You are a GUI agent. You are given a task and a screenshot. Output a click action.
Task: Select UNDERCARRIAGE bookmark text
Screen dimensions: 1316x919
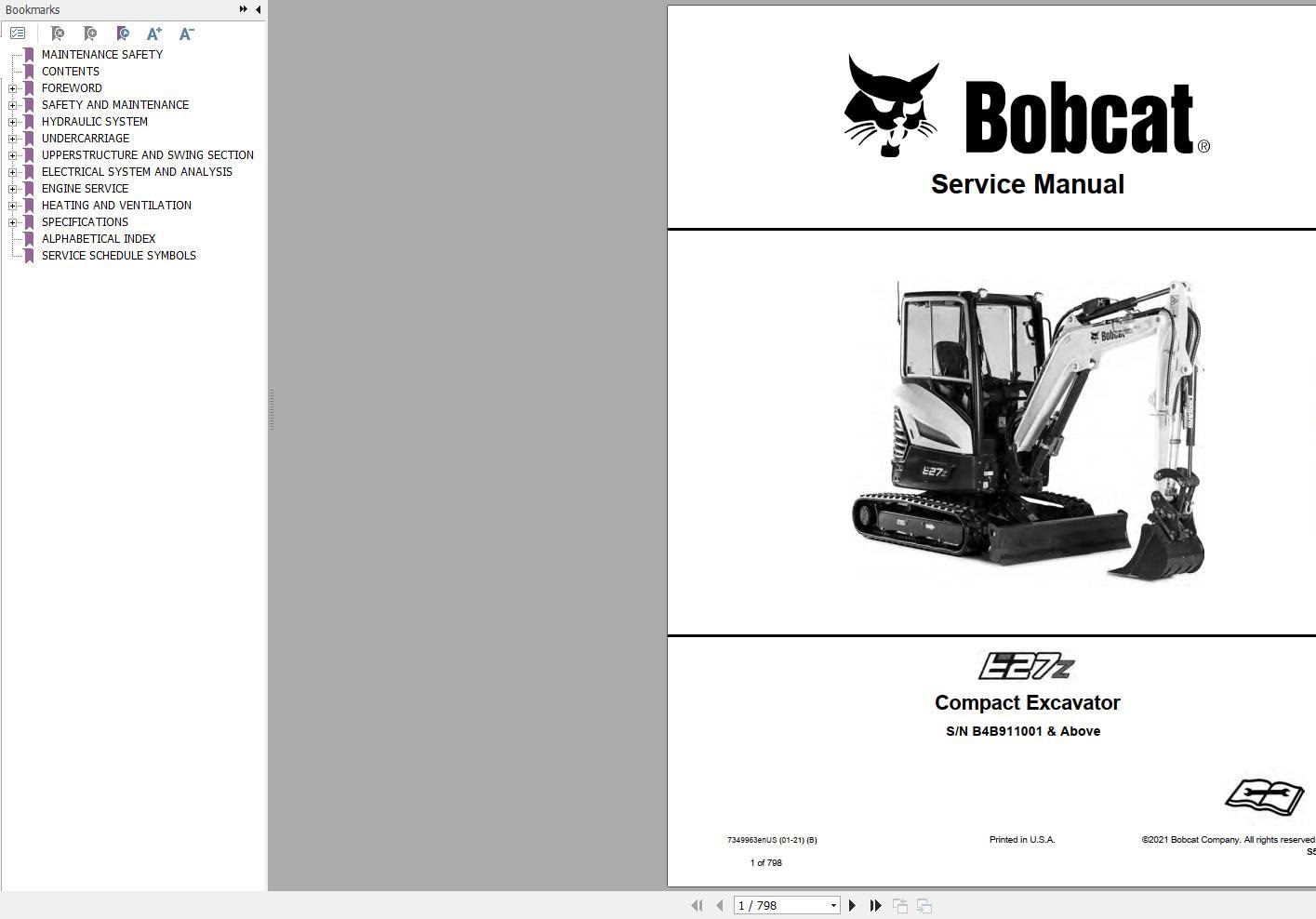[86, 139]
